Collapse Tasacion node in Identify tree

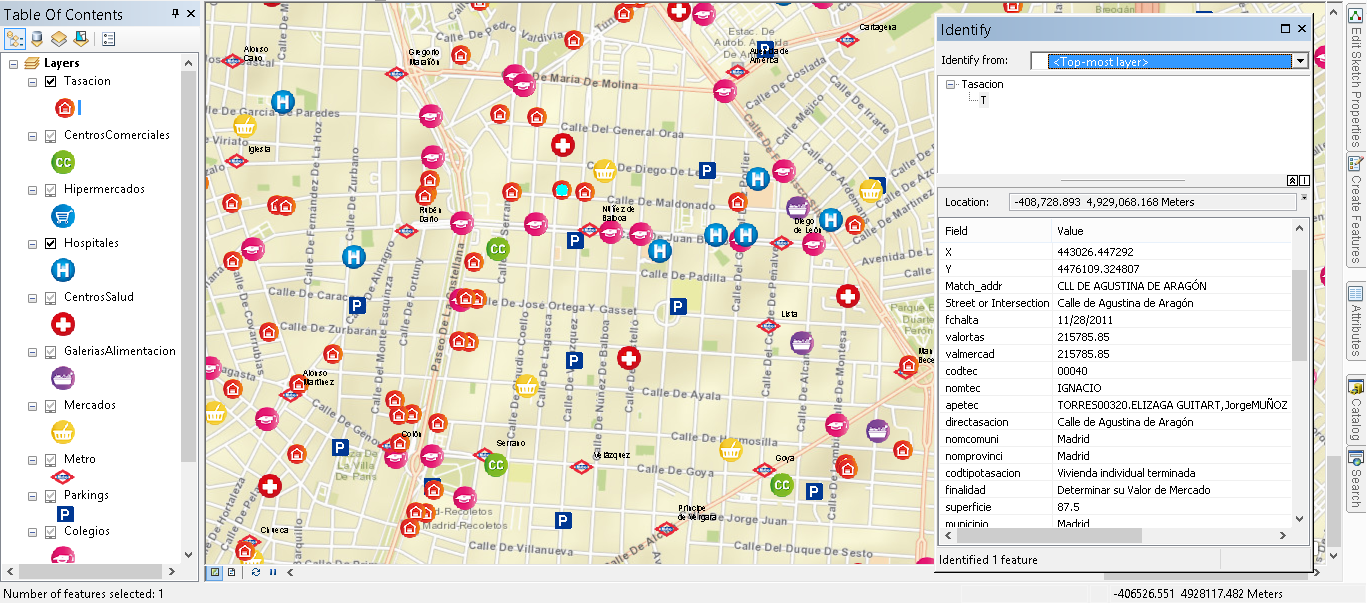coord(950,85)
